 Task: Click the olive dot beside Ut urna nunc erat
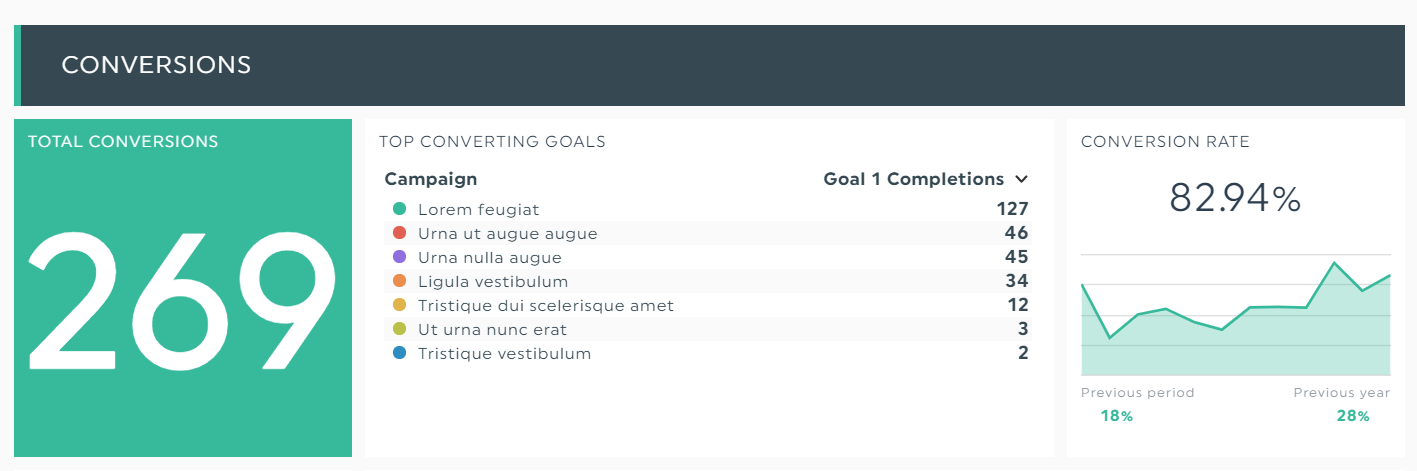[x=400, y=329]
